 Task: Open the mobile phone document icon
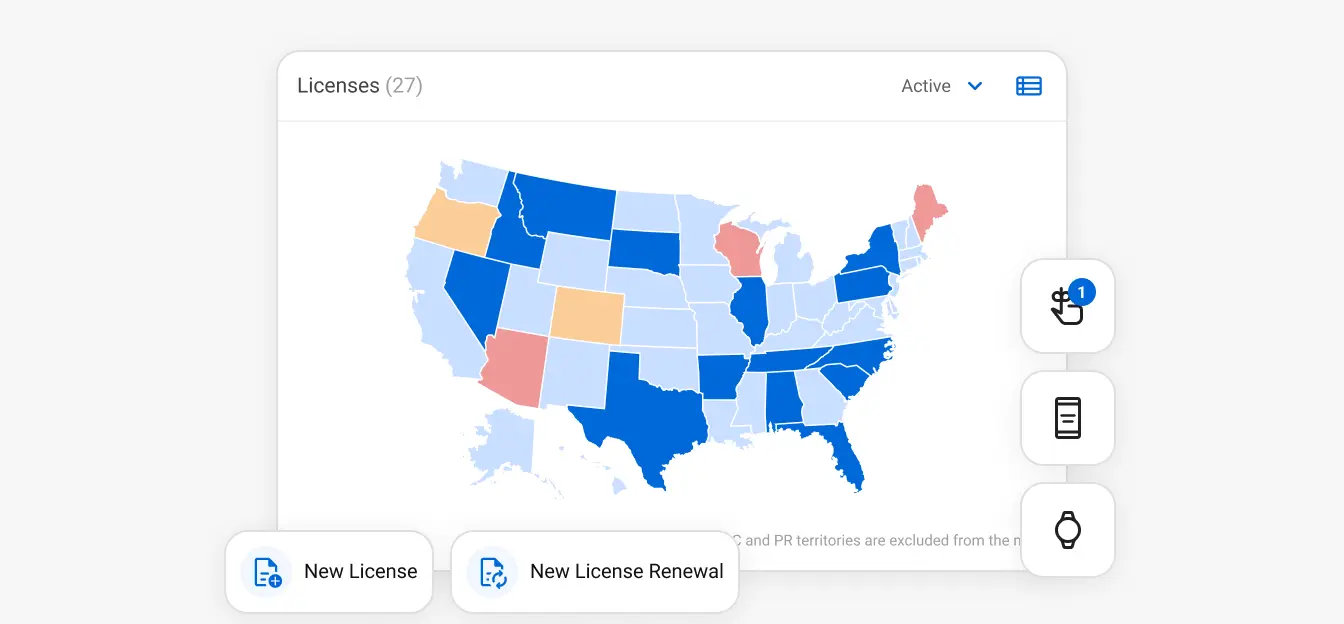tap(1067, 418)
